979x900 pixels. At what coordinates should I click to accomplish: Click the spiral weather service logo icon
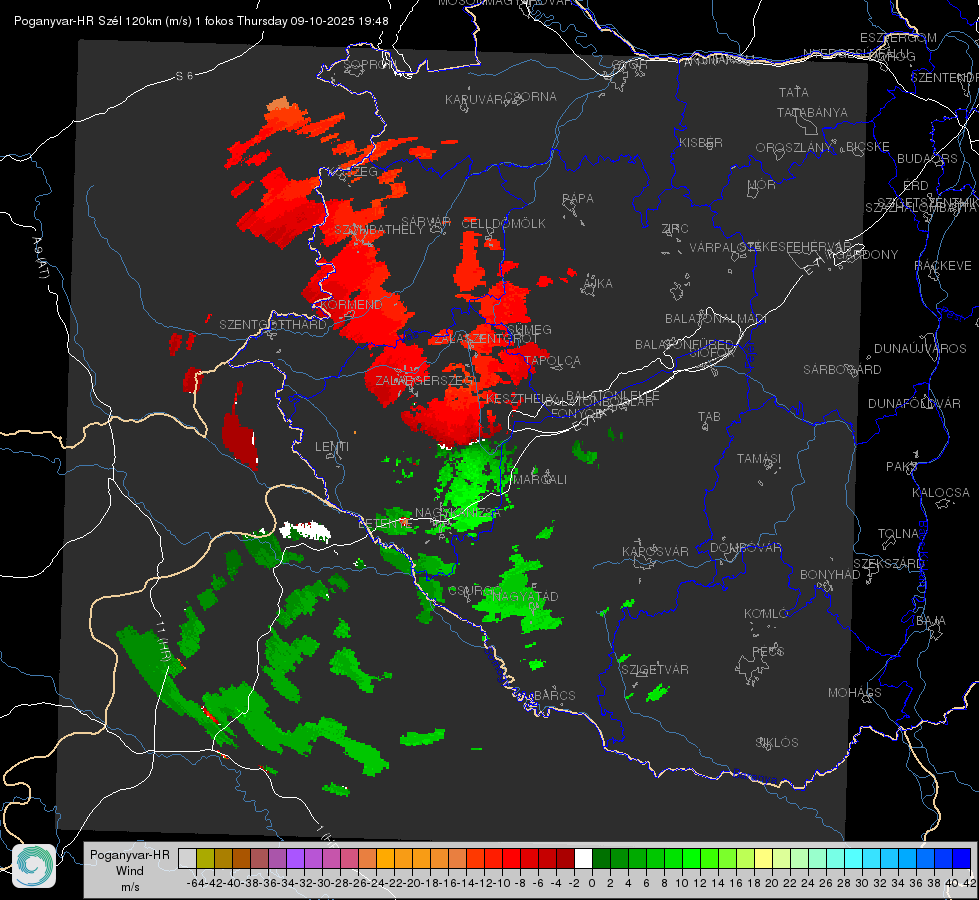click(x=34, y=866)
